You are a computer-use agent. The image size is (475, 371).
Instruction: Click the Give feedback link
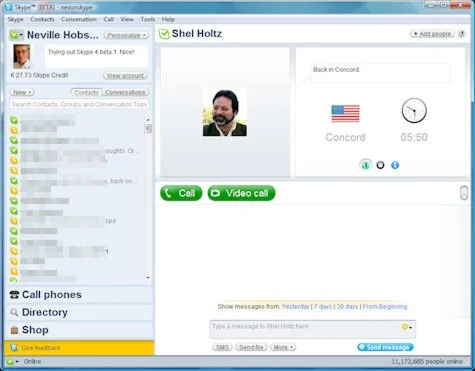pos(41,348)
